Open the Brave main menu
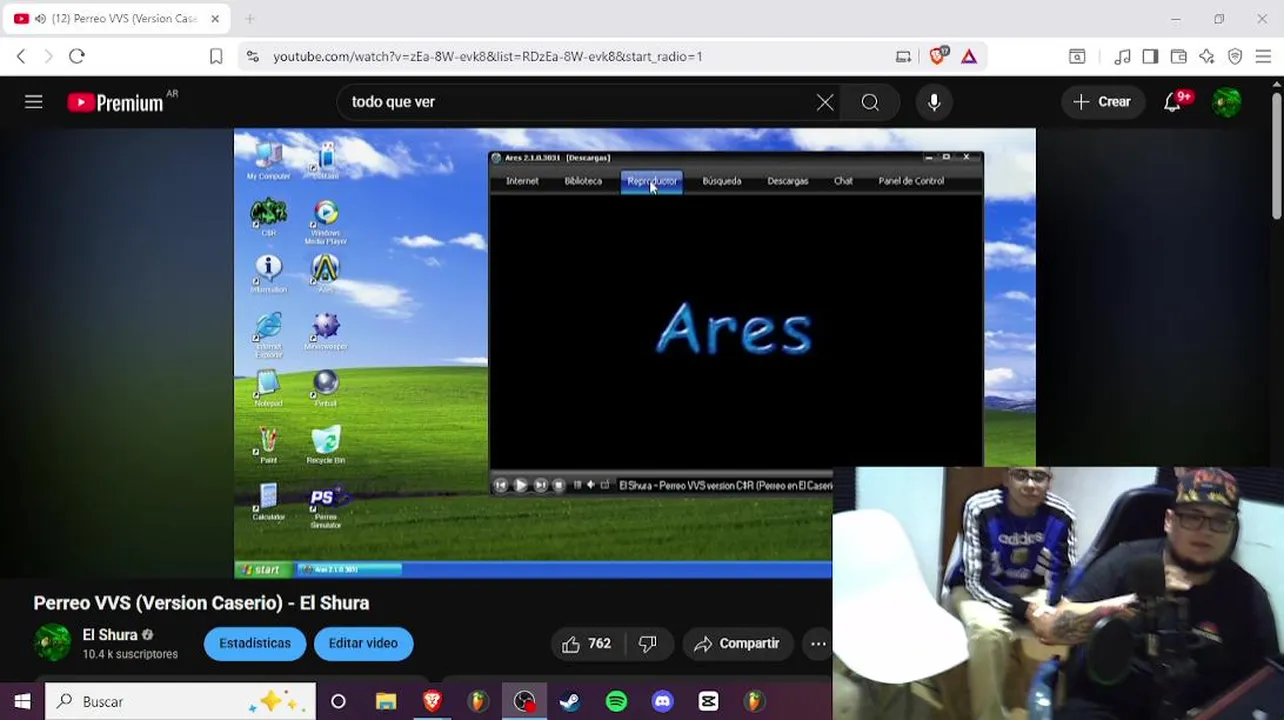 point(1263,57)
